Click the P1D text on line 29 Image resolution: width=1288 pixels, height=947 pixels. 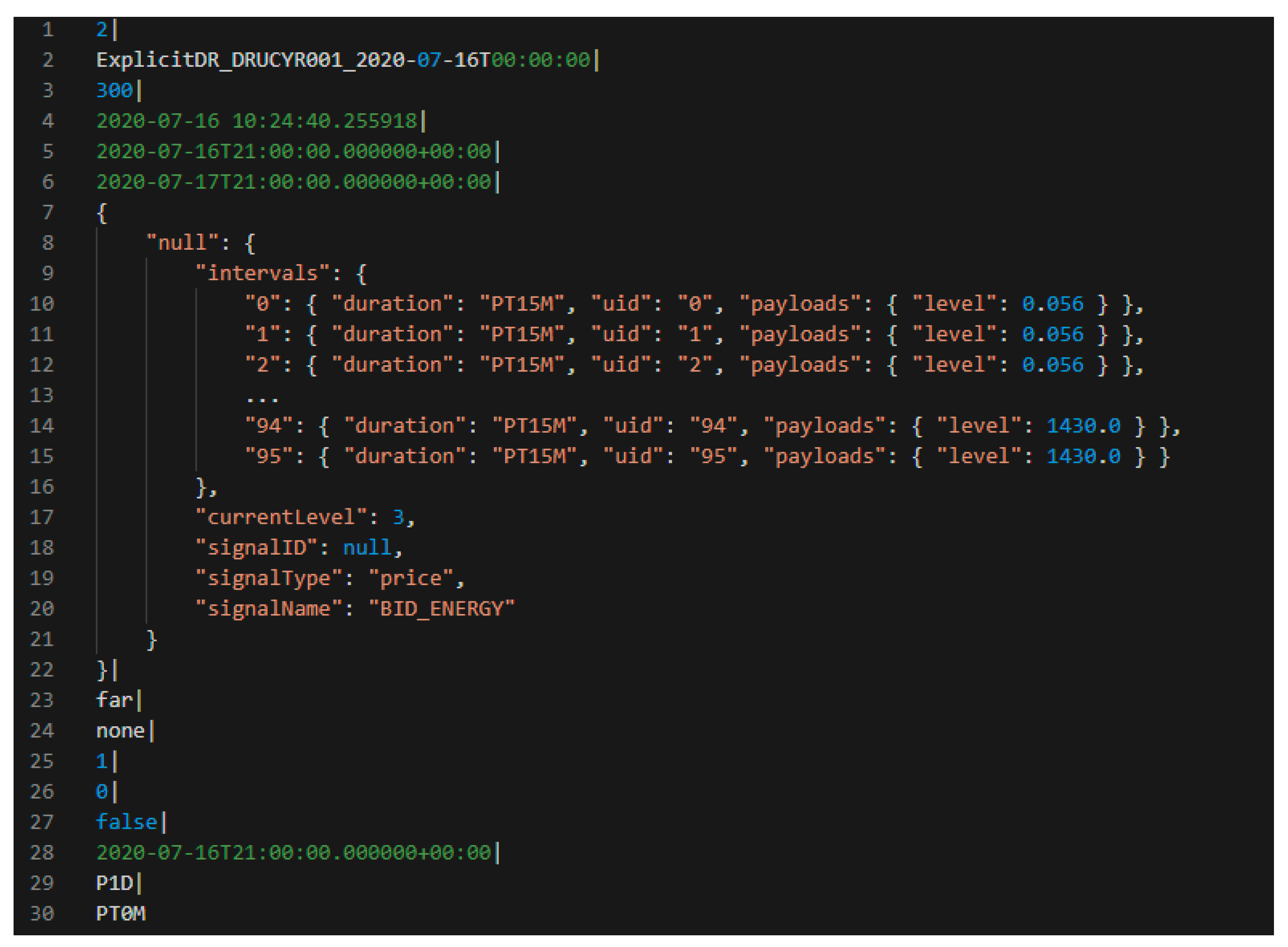[114, 883]
